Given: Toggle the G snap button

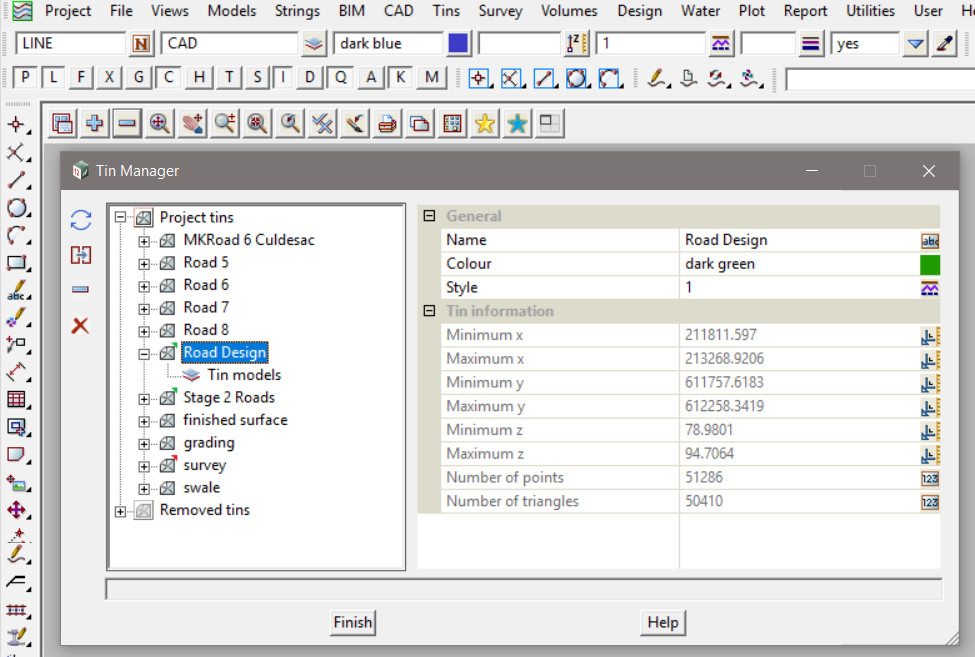Looking at the screenshot, I should [x=139, y=78].
